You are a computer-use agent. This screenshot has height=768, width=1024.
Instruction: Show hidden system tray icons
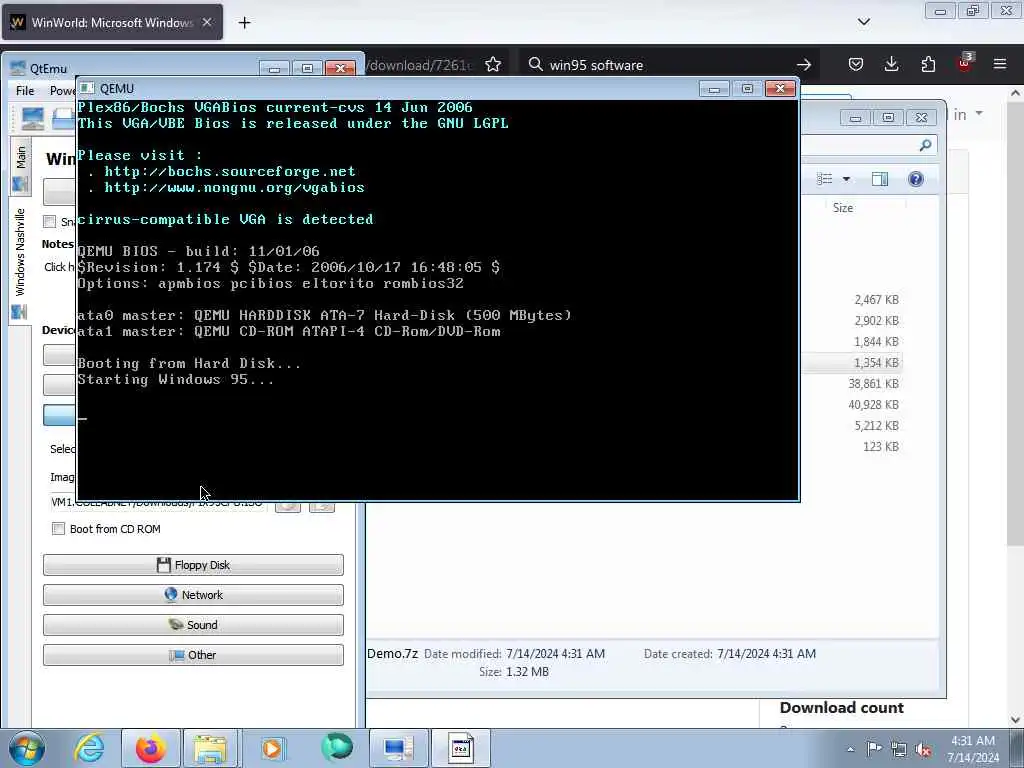coord(850,749)
